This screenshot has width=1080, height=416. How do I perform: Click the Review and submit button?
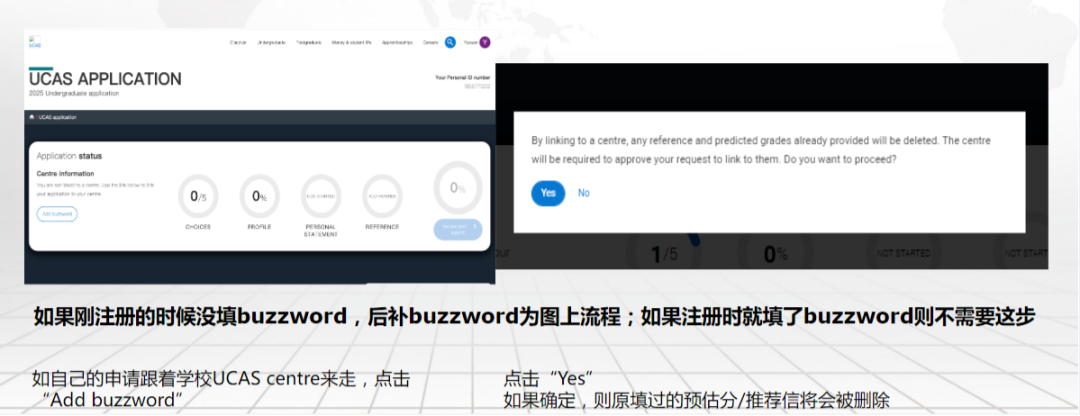click(458, 229)
